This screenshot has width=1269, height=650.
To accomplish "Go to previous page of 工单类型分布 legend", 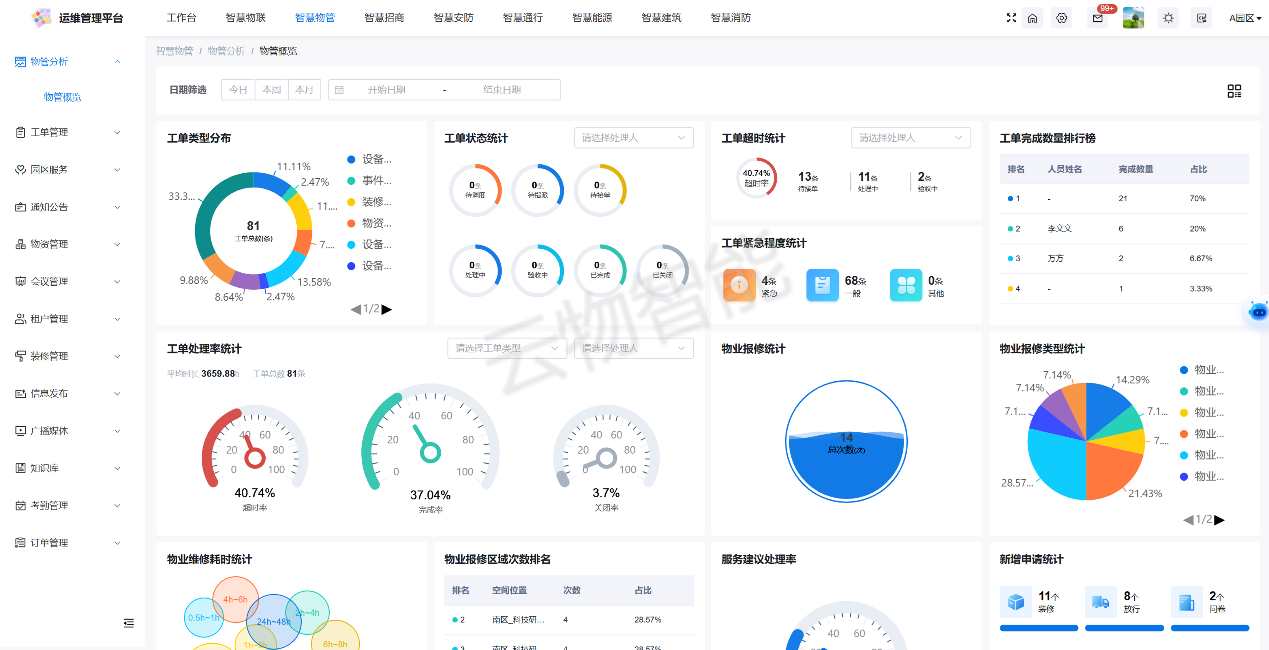I will [355, 309].
